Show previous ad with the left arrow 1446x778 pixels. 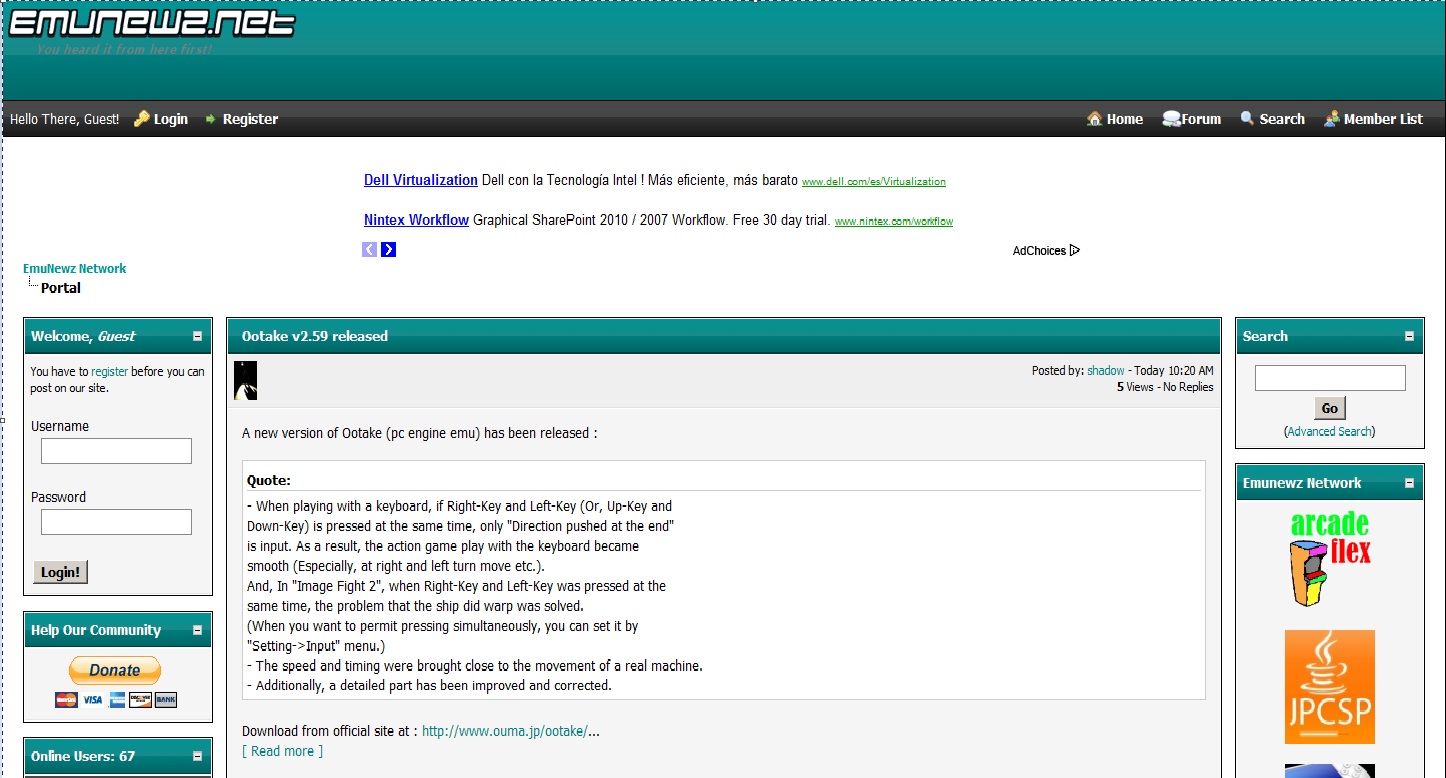click(x=369, y=250)
